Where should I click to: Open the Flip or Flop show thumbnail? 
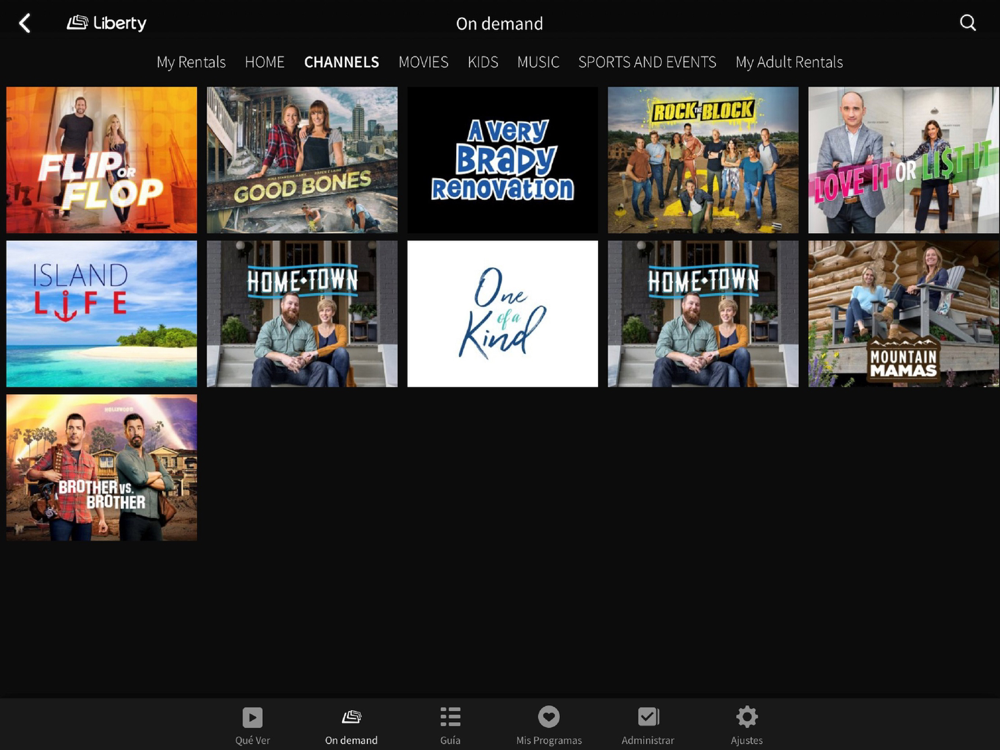tap(101, 160)
